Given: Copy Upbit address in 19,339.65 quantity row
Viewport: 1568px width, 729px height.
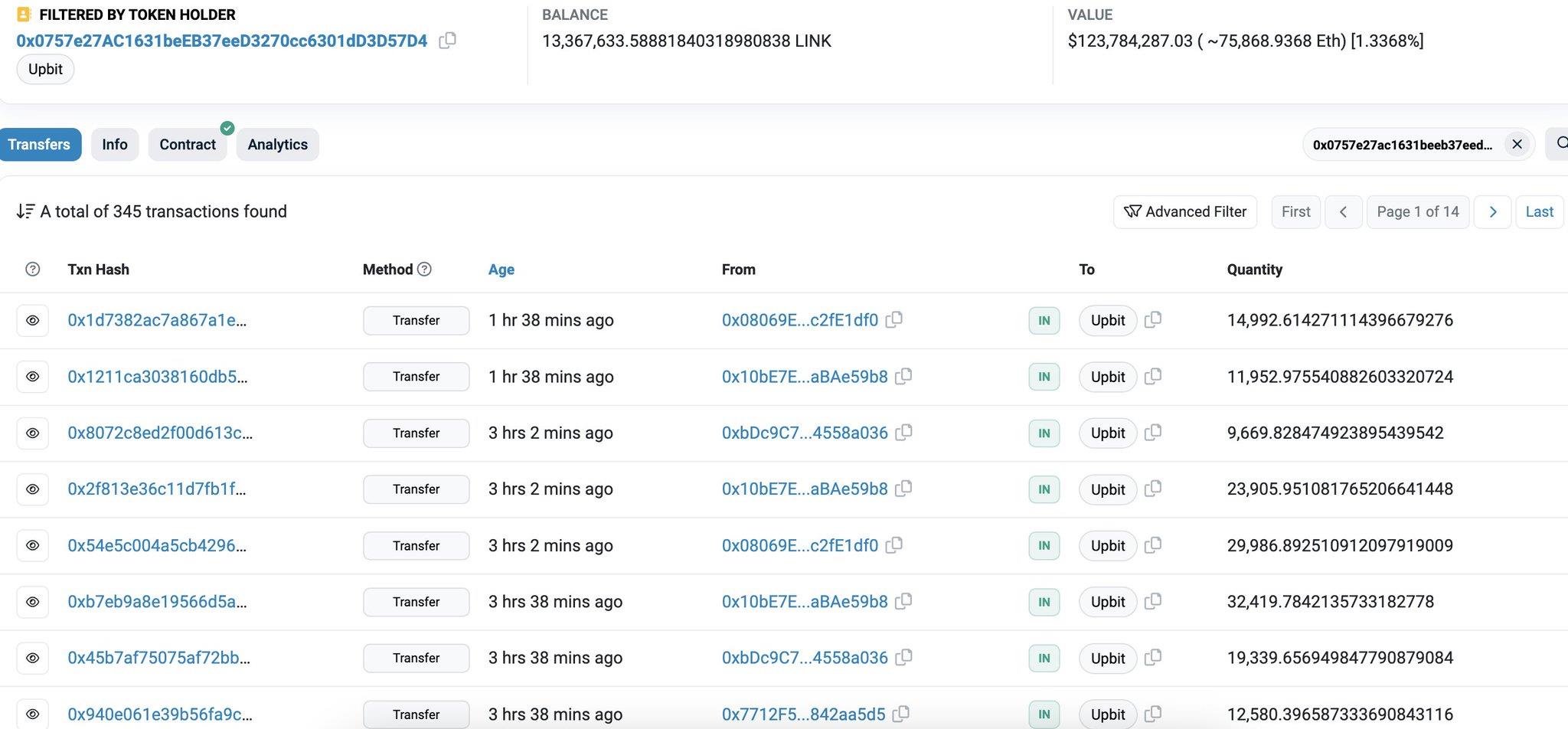Looking at the screenshot, I should (x=1153, y=657).
